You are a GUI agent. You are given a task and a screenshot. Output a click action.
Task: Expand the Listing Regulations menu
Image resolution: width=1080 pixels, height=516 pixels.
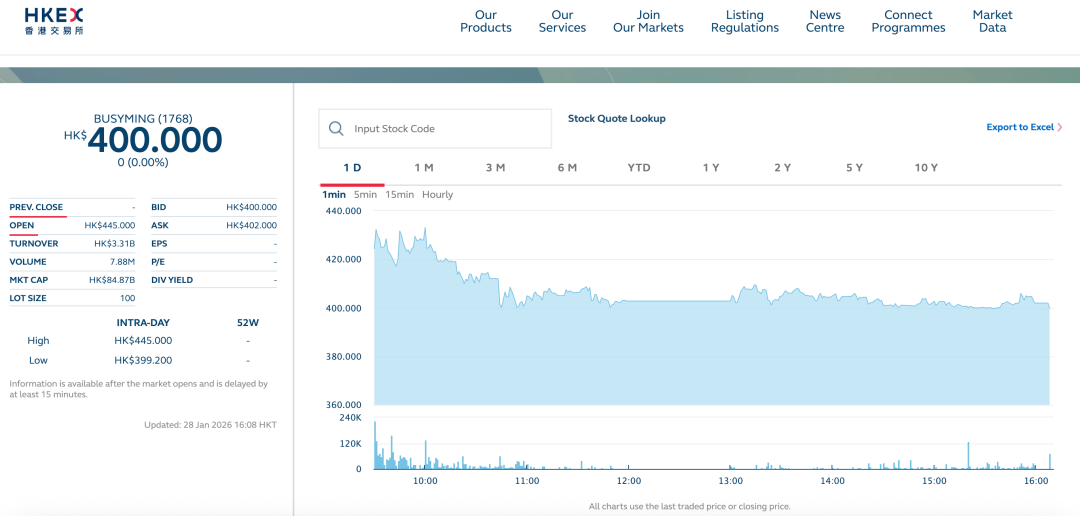745,22
